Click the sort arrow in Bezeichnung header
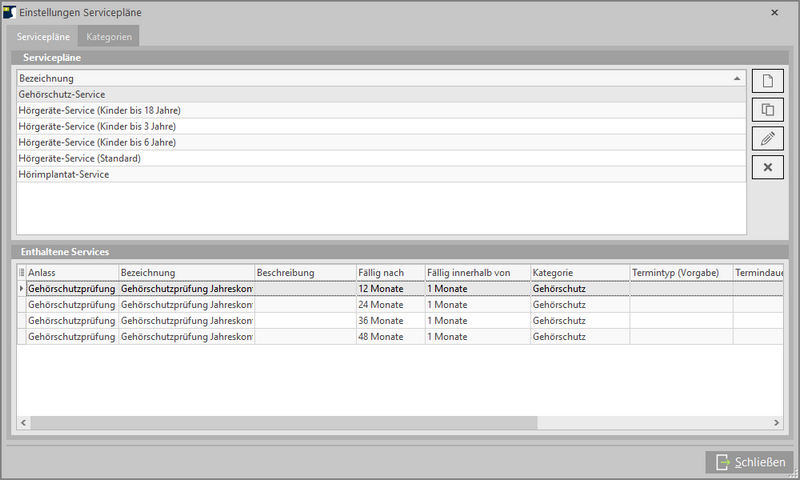 pos(737,77)
